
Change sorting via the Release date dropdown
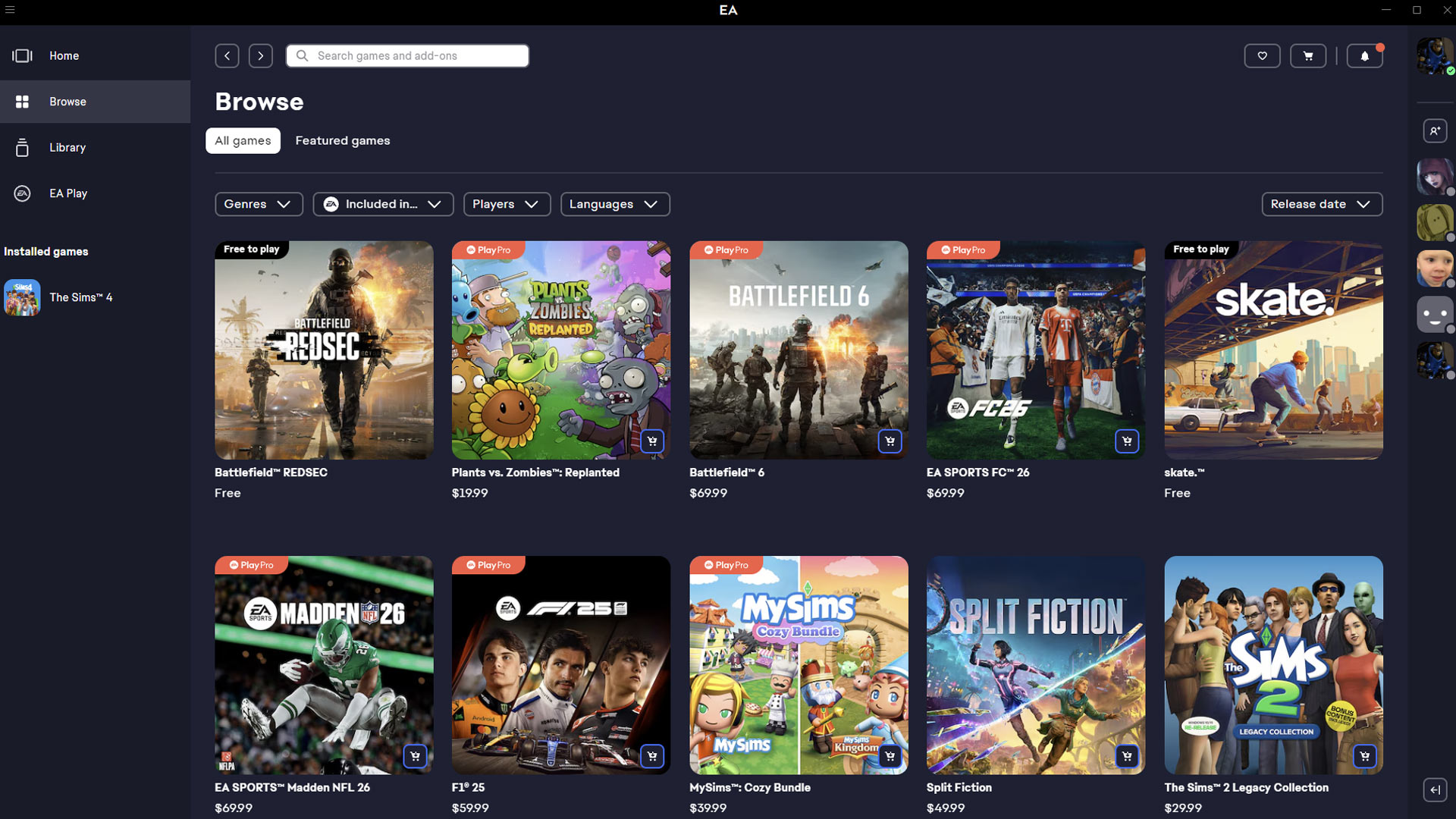point(1321,204)
